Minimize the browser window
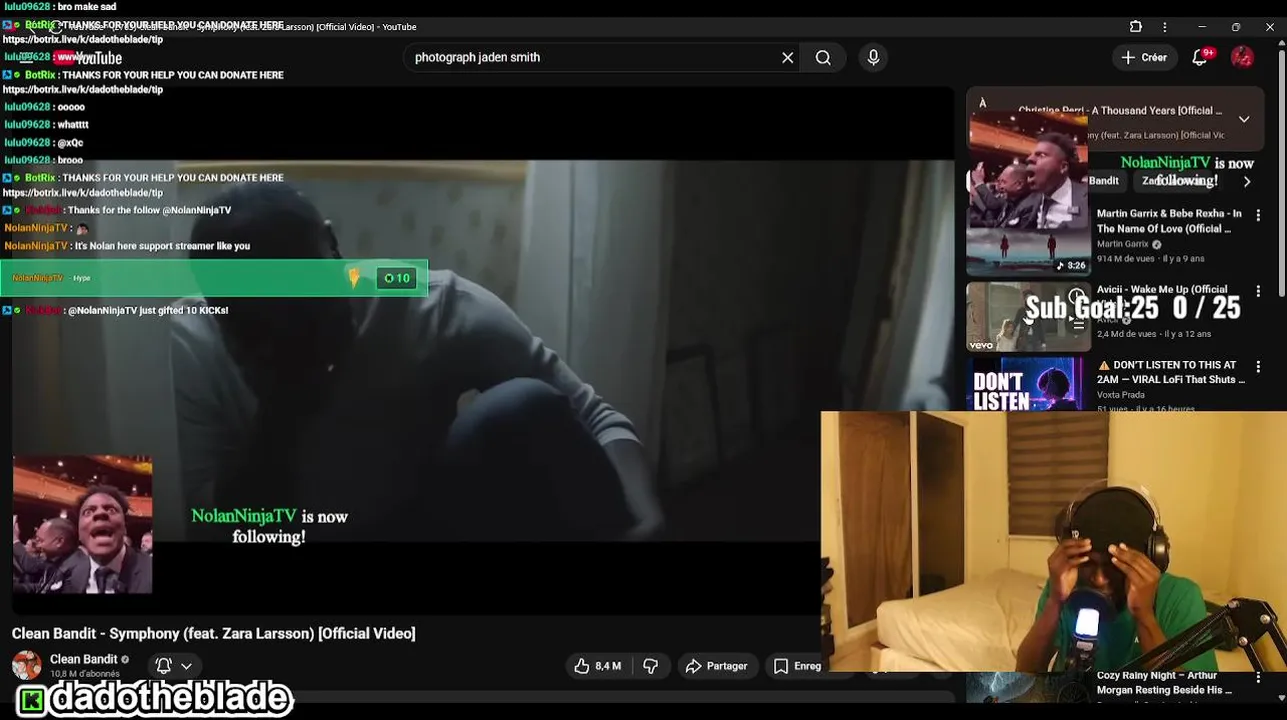 pos(1202,27)
